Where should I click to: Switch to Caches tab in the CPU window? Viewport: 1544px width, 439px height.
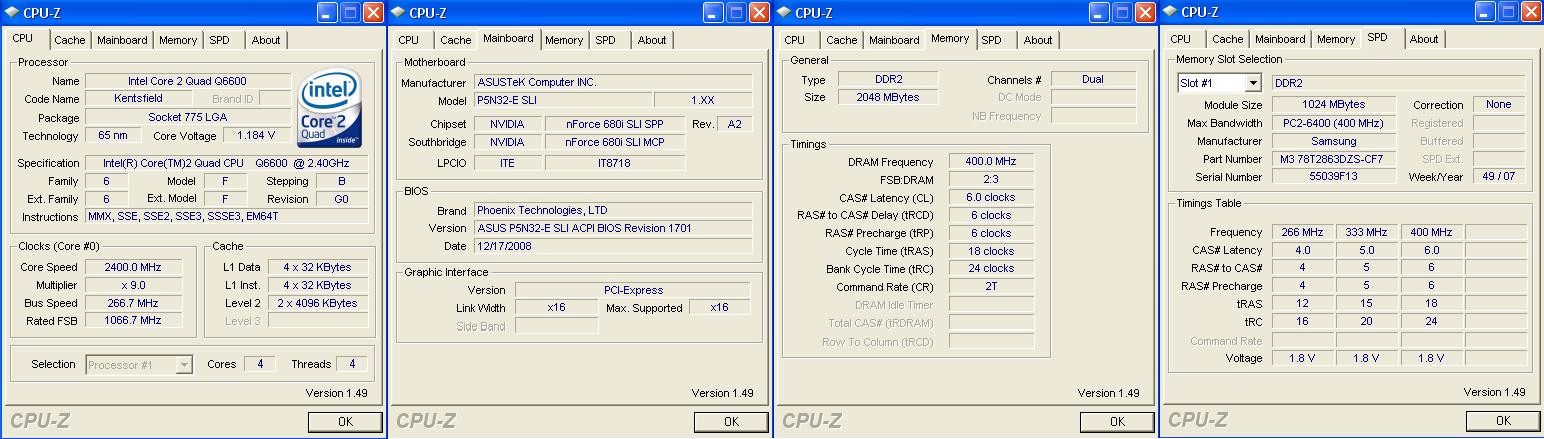click(70, 40)
